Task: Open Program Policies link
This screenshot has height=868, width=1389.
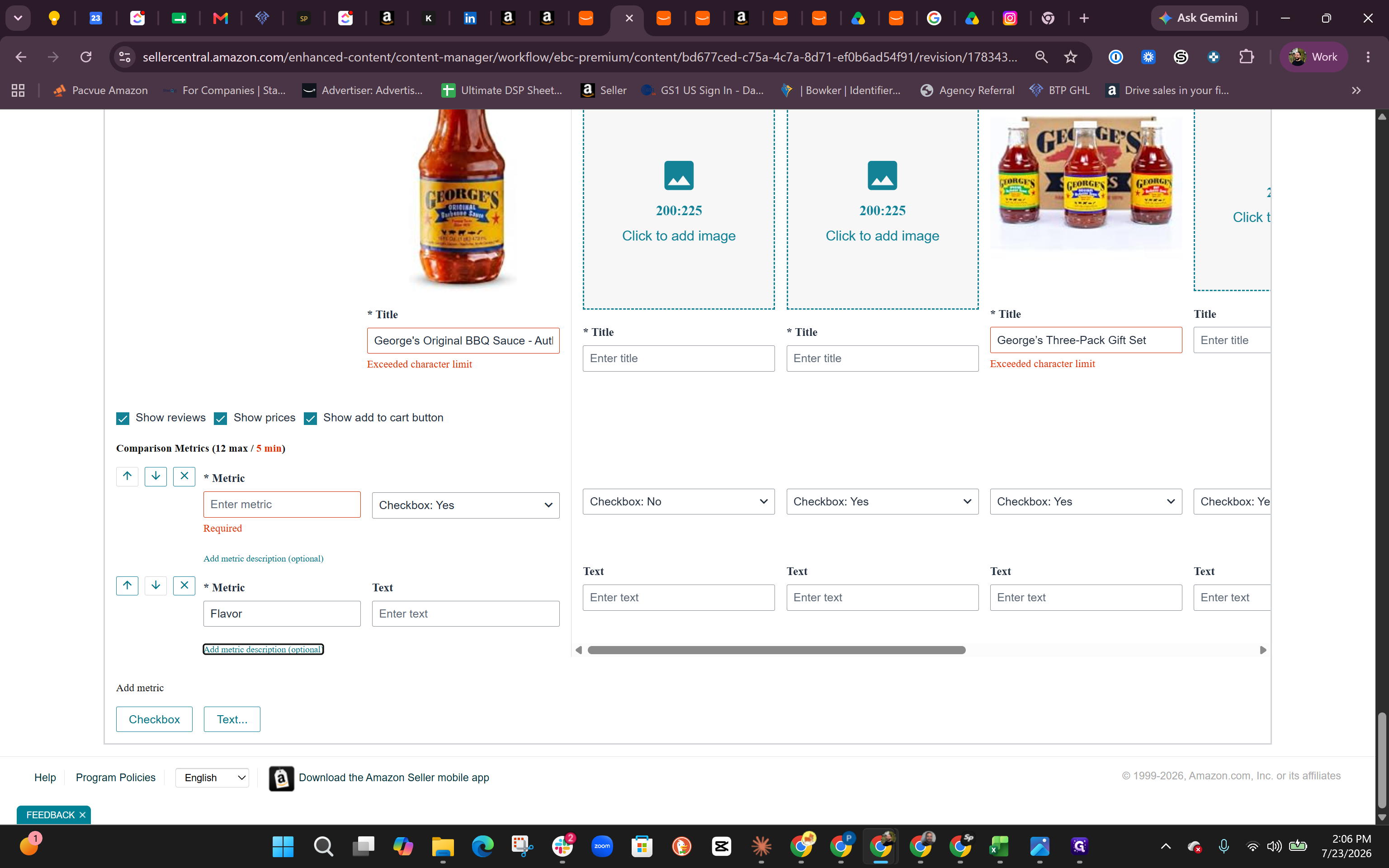Action: pyautogui.click(x=116, y=778)
